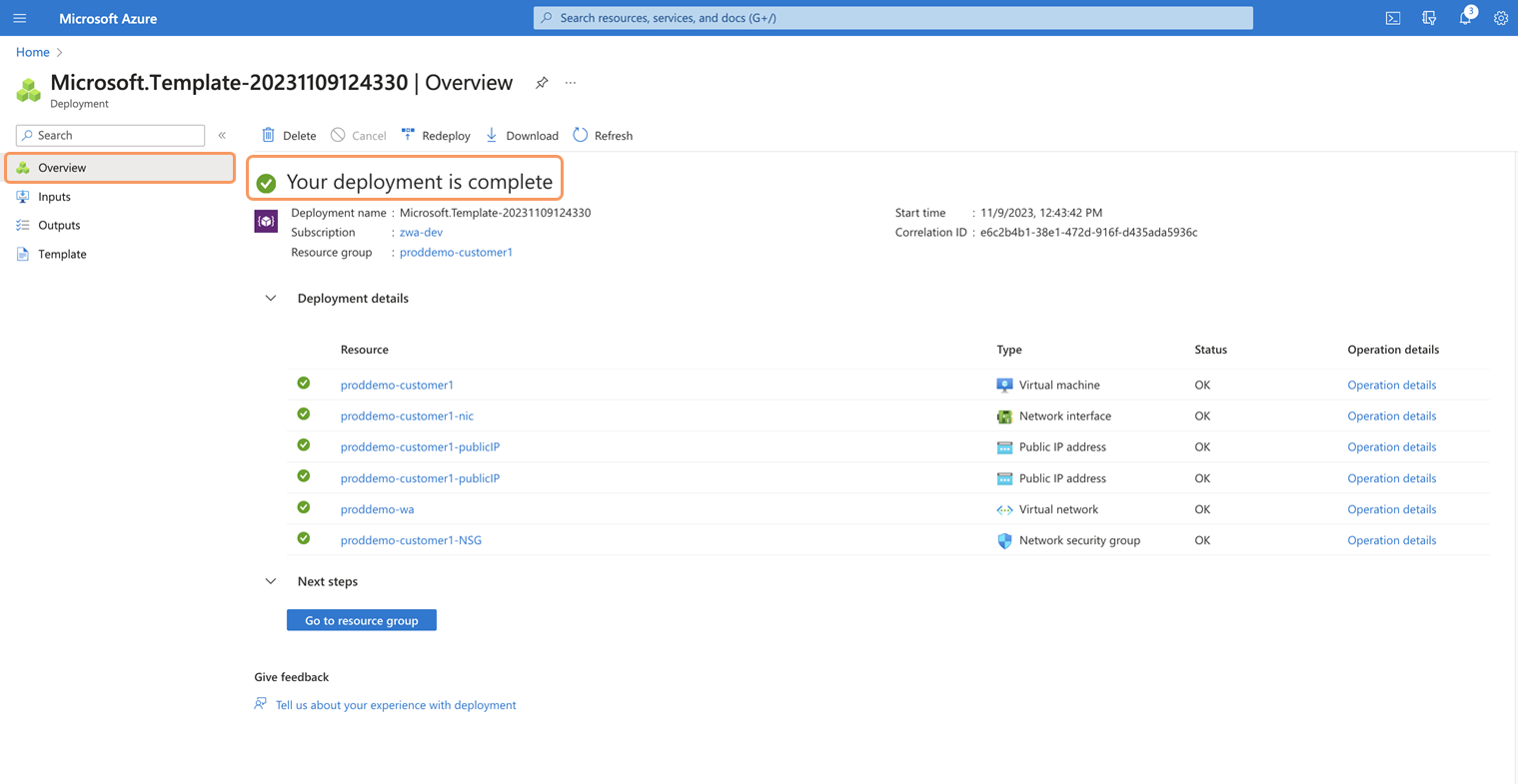Open Operation details for the Network interface

[1391, 415]
